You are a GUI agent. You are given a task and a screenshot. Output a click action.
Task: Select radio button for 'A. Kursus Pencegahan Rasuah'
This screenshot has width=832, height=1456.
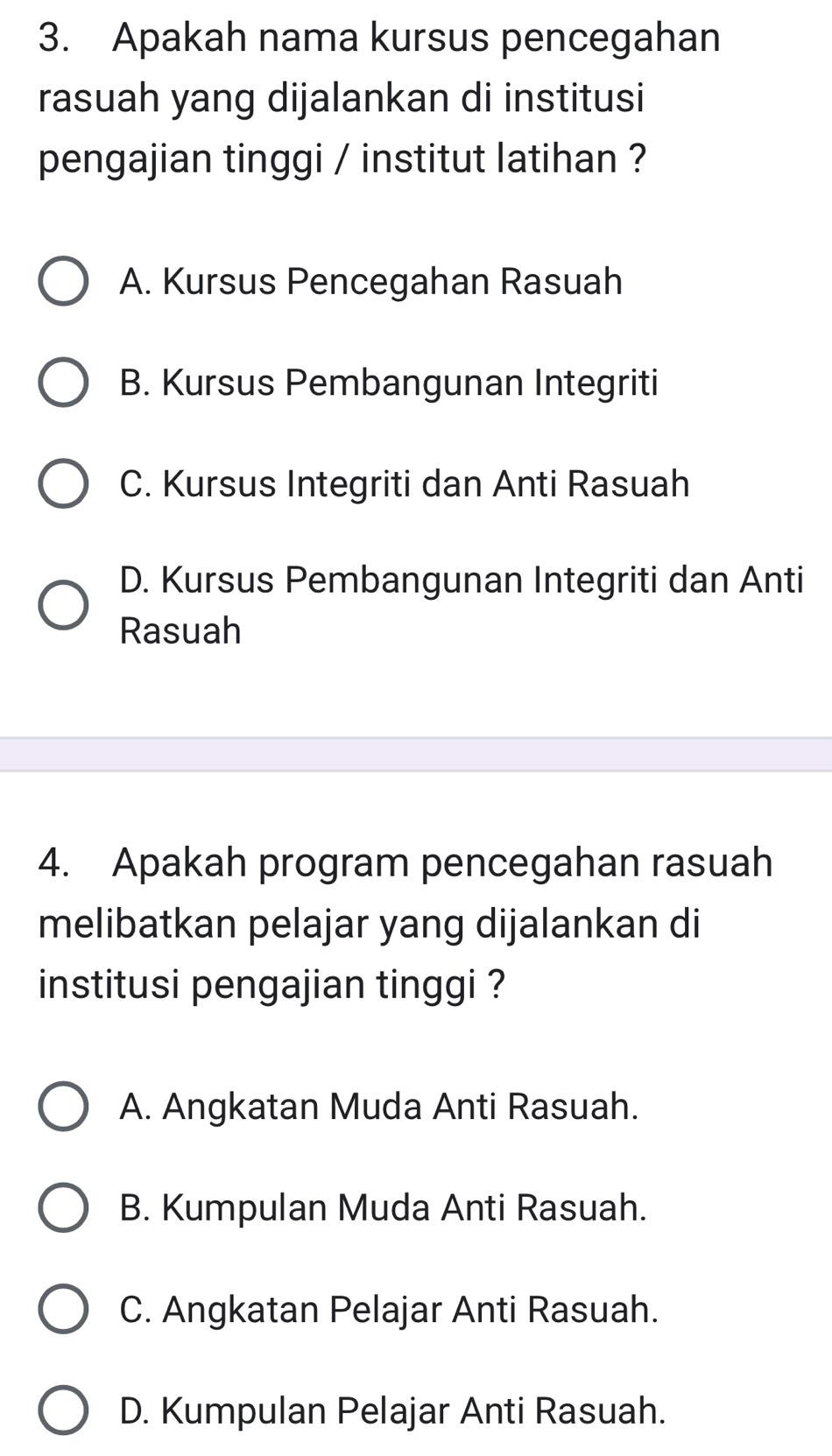[63, 282]
